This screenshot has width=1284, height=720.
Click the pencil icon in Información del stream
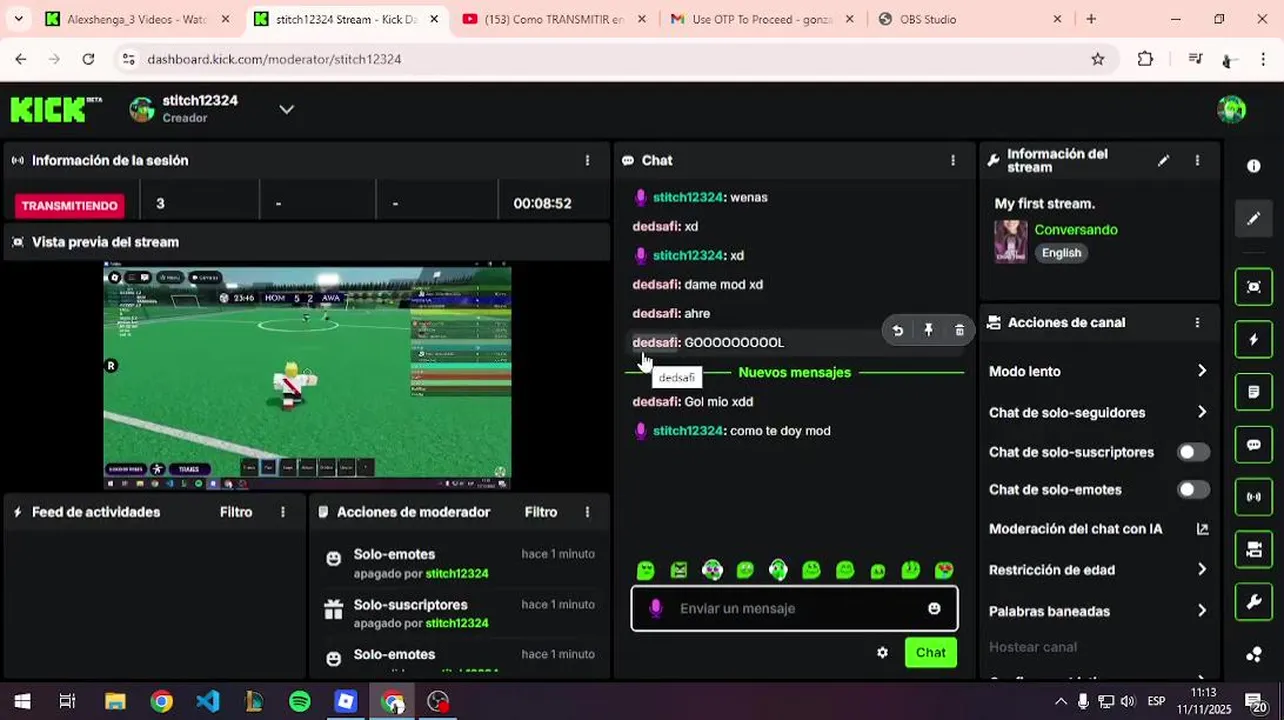pyautogui.click(x=1163, y=160)
